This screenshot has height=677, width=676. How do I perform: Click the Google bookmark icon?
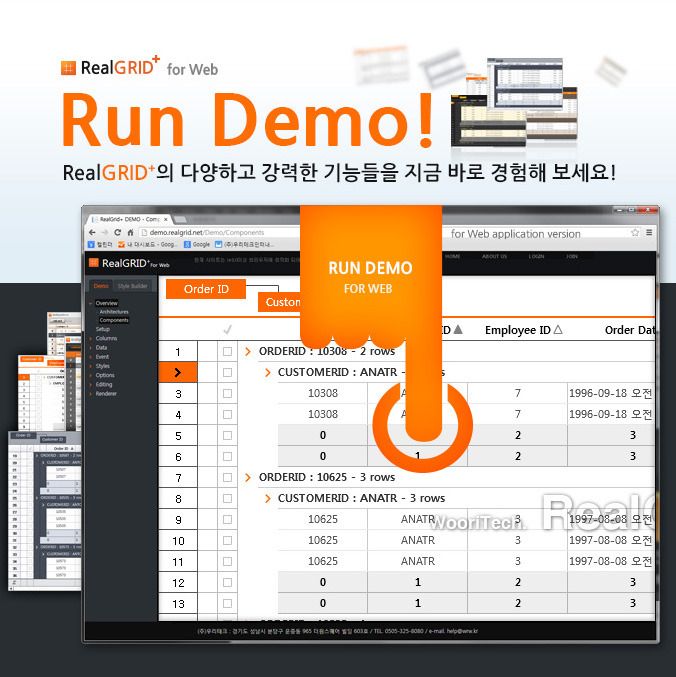tap(187, 244)
